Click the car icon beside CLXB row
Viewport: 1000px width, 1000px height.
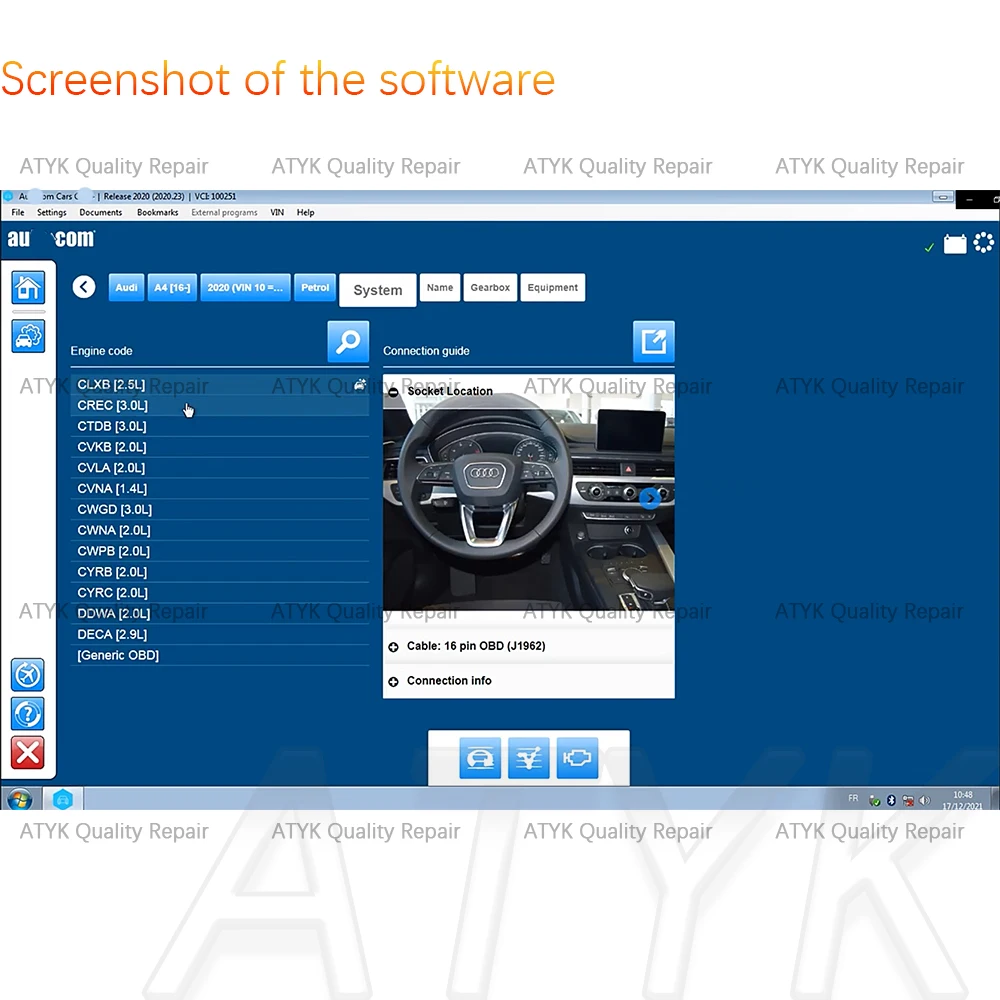pyautogui.click(x=360, y=385)
